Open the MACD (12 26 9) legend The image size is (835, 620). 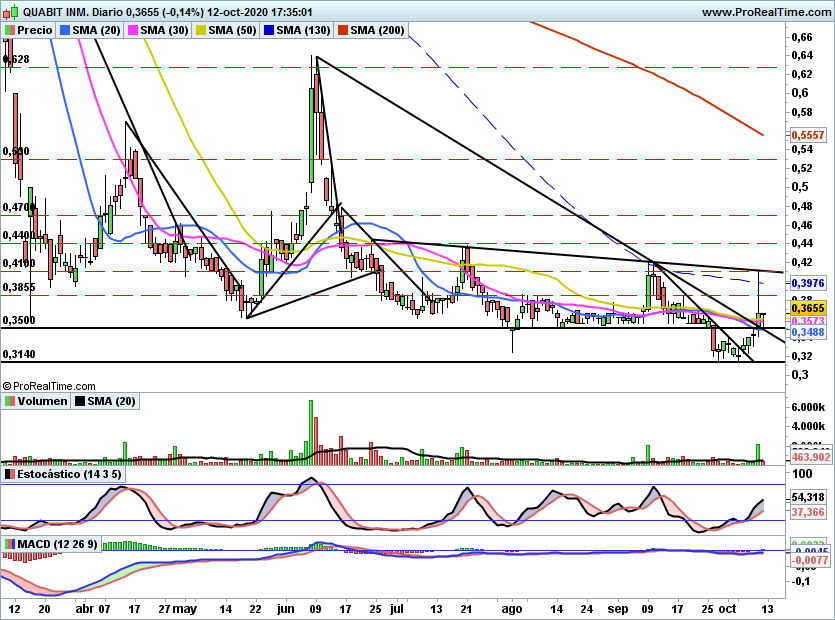click(51, 544)
